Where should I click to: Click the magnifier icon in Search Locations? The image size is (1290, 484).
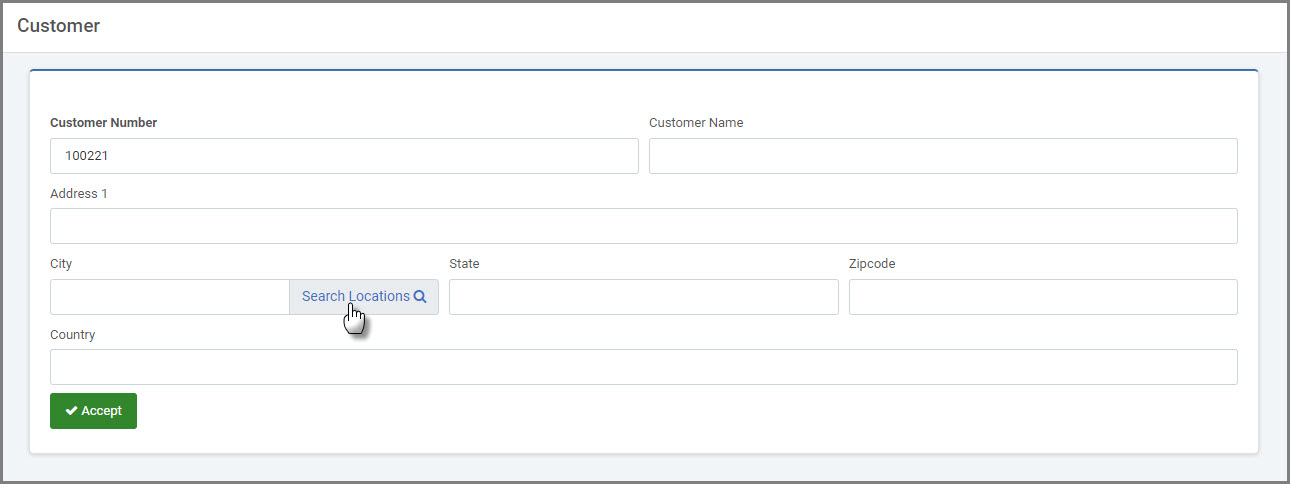click(420, 296)
